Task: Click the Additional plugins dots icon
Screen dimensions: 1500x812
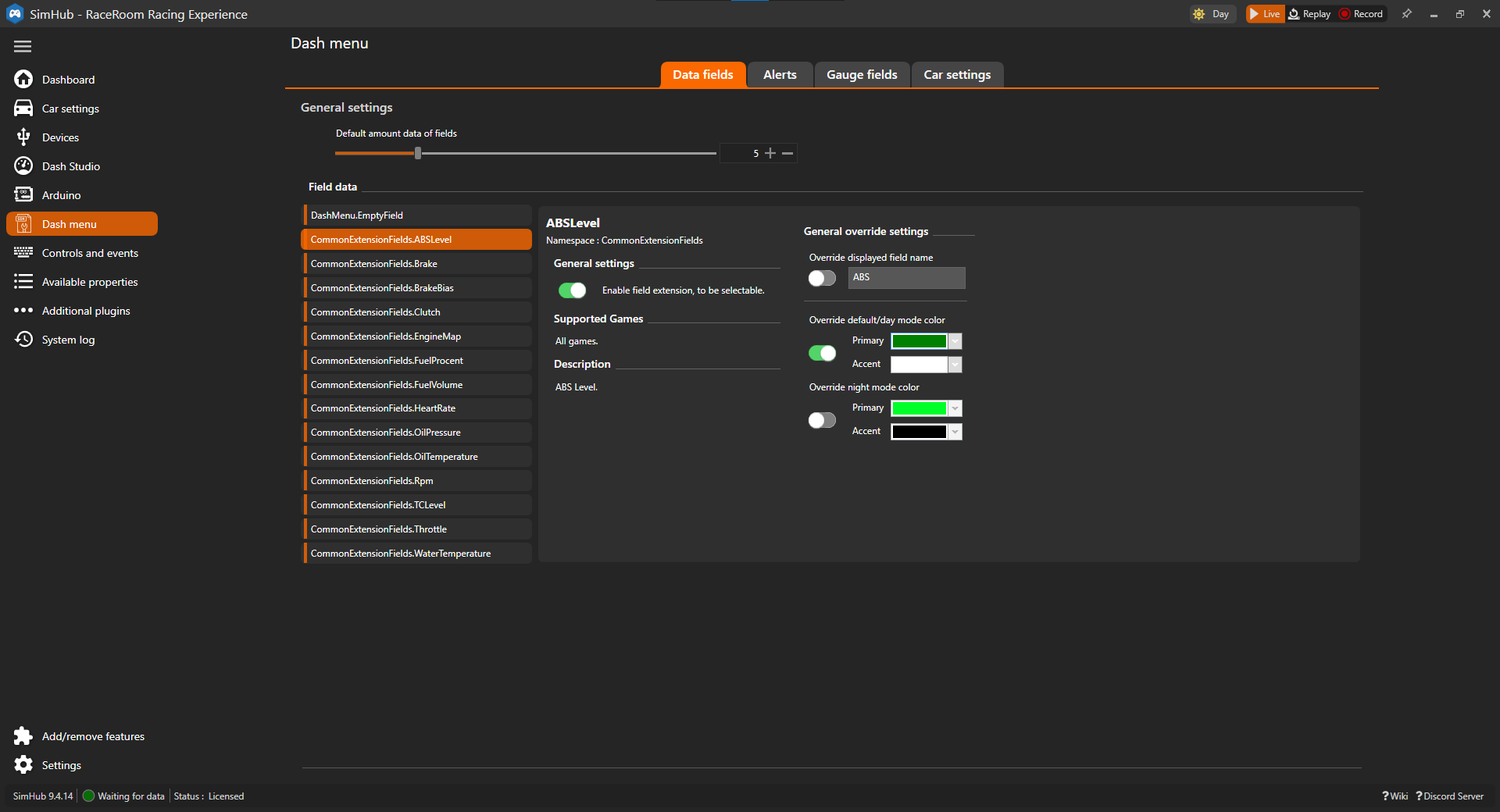Action: 23,311
